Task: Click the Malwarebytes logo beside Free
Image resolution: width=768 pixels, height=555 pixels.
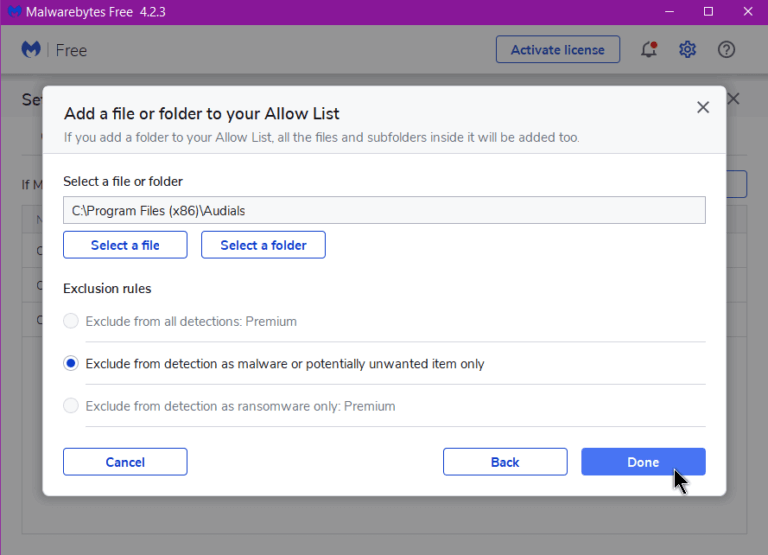Action: [x=31, y=49]
